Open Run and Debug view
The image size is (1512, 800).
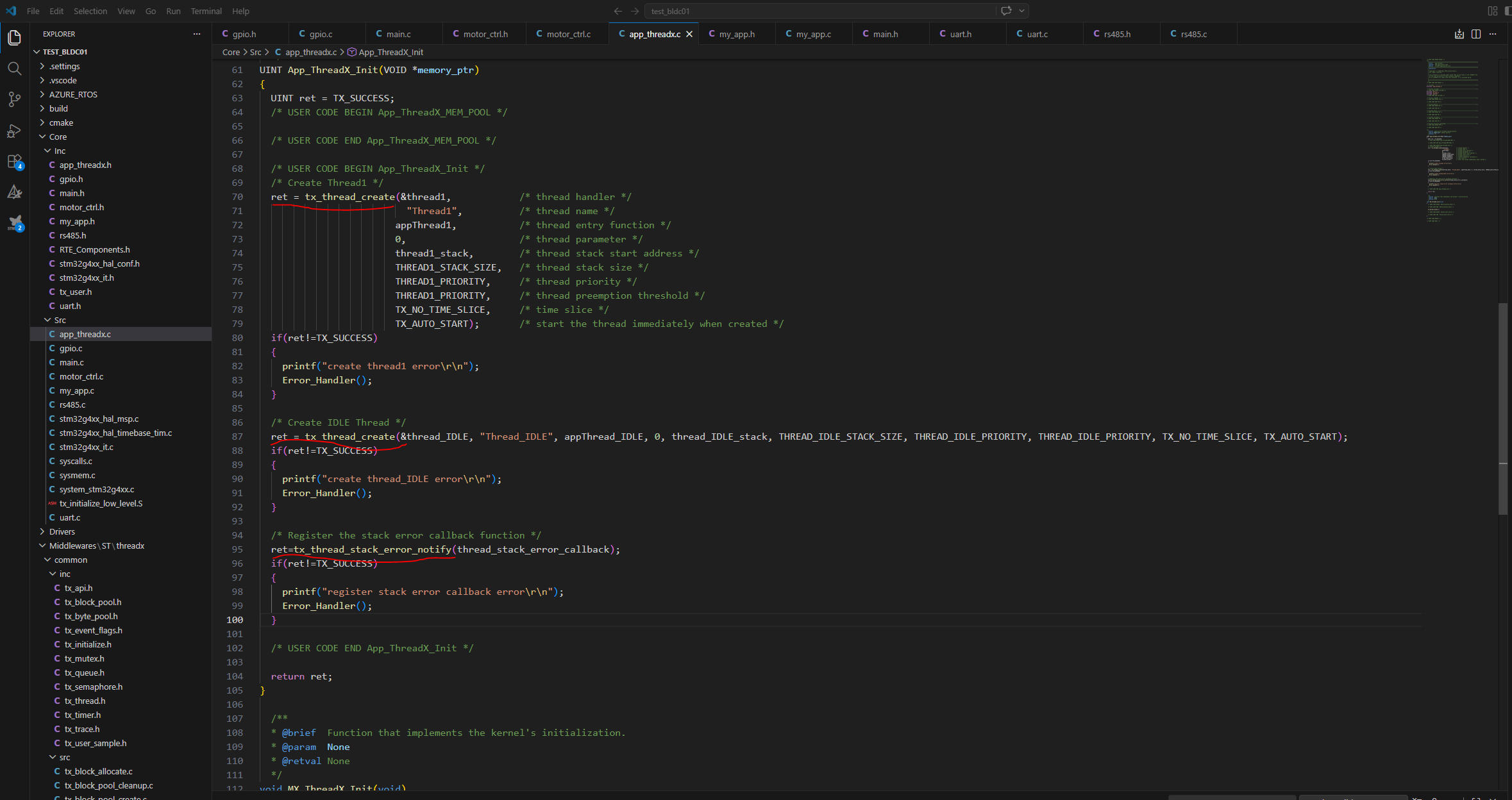(14, 131)
